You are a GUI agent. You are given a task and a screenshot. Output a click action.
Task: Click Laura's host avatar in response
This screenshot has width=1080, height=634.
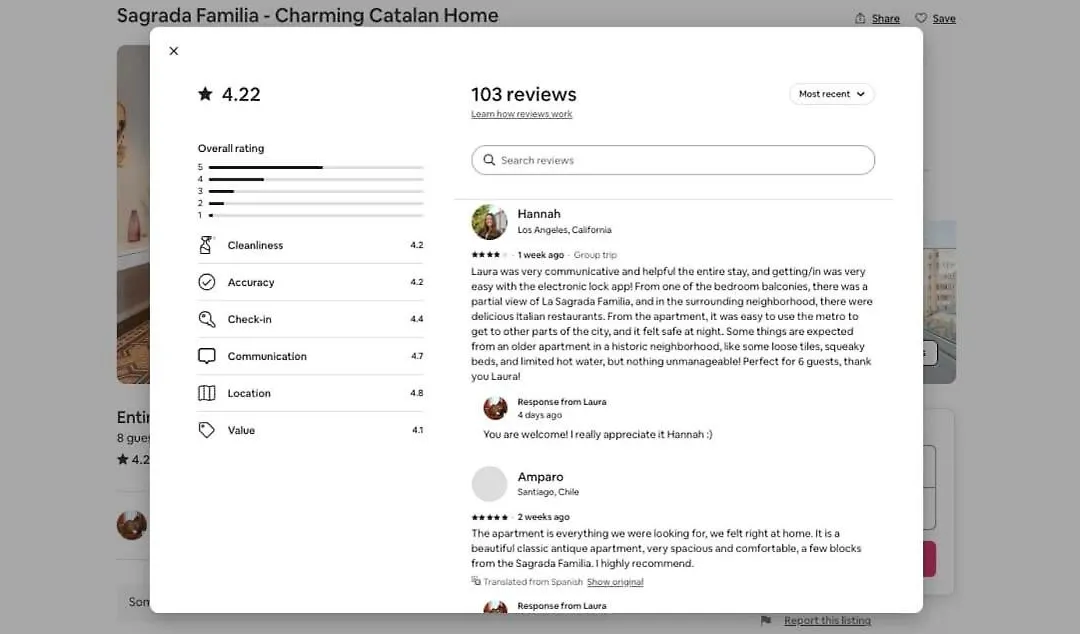[495, 408]
